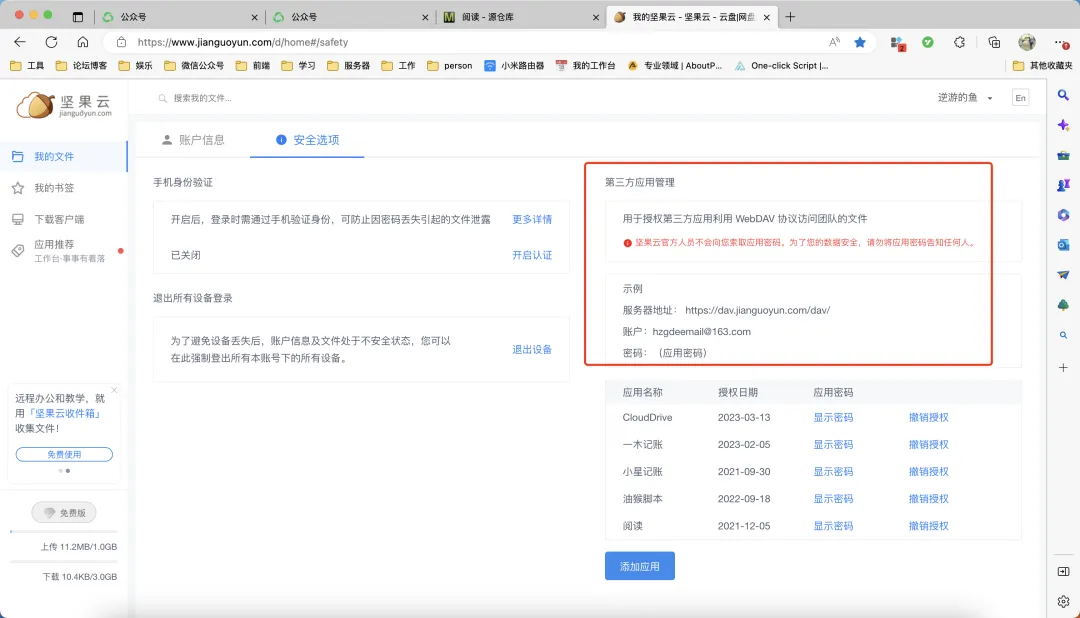The image size is (1080, 618).
Task: Open 下载客户端 in sidebar
Action: pyautogui.click(x=59, y=219)
